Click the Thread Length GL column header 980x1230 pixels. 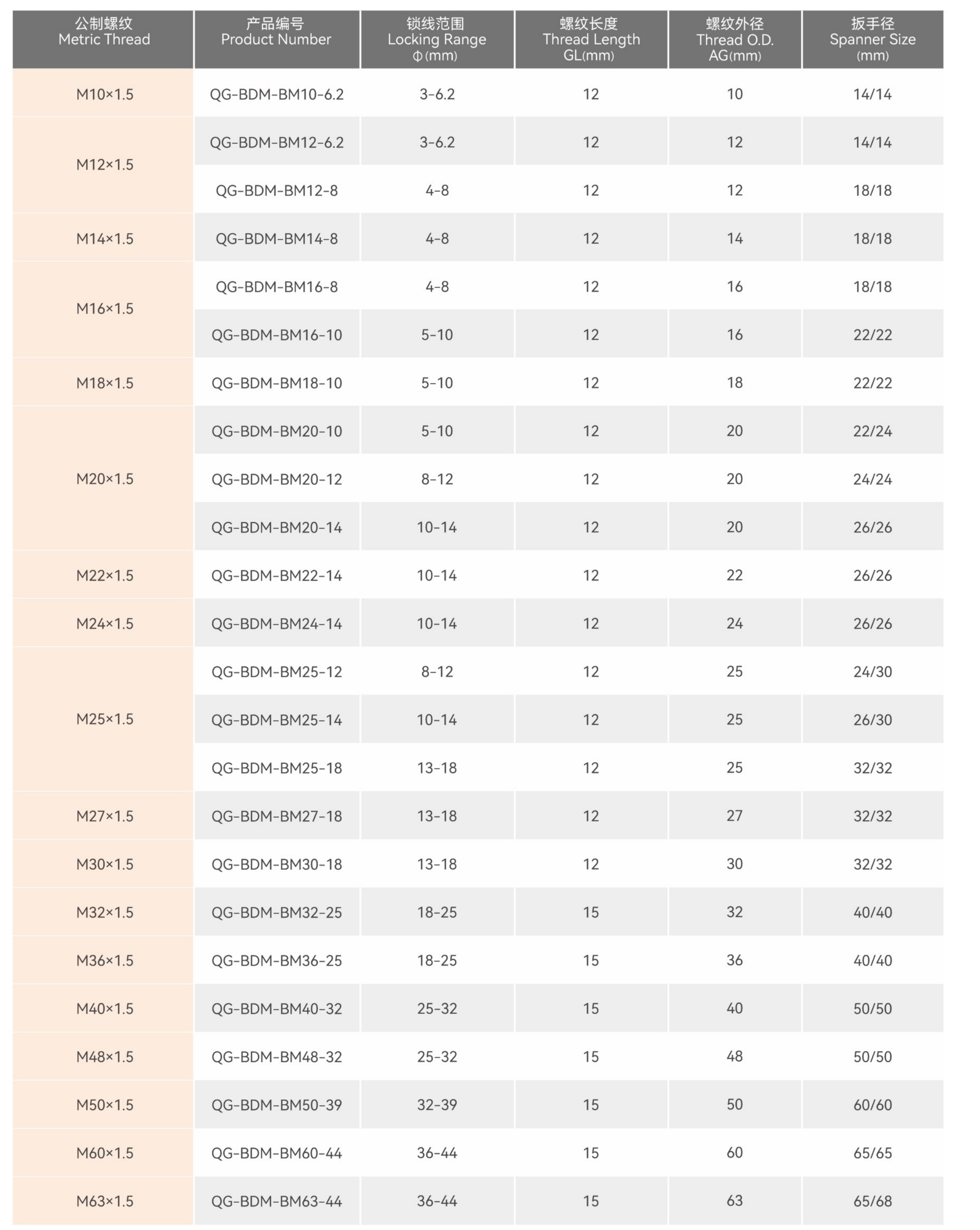(591, 39)
